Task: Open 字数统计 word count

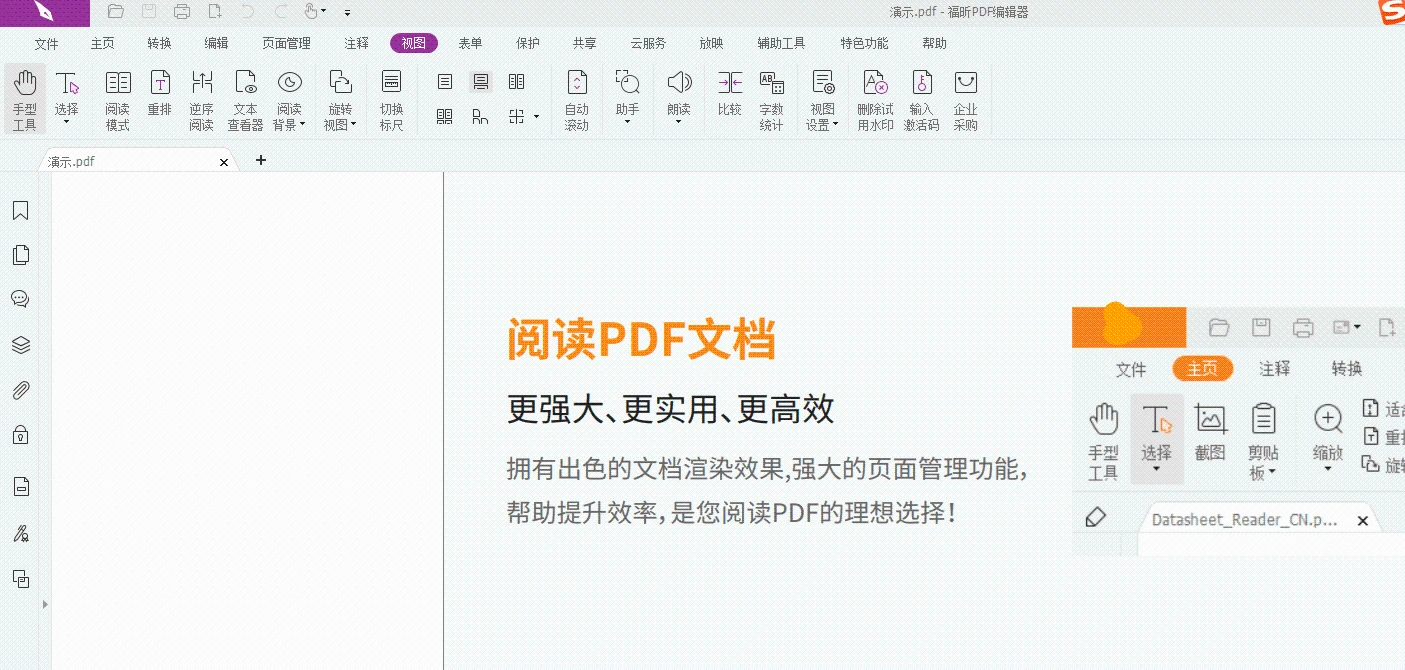Action: point(772,101)
